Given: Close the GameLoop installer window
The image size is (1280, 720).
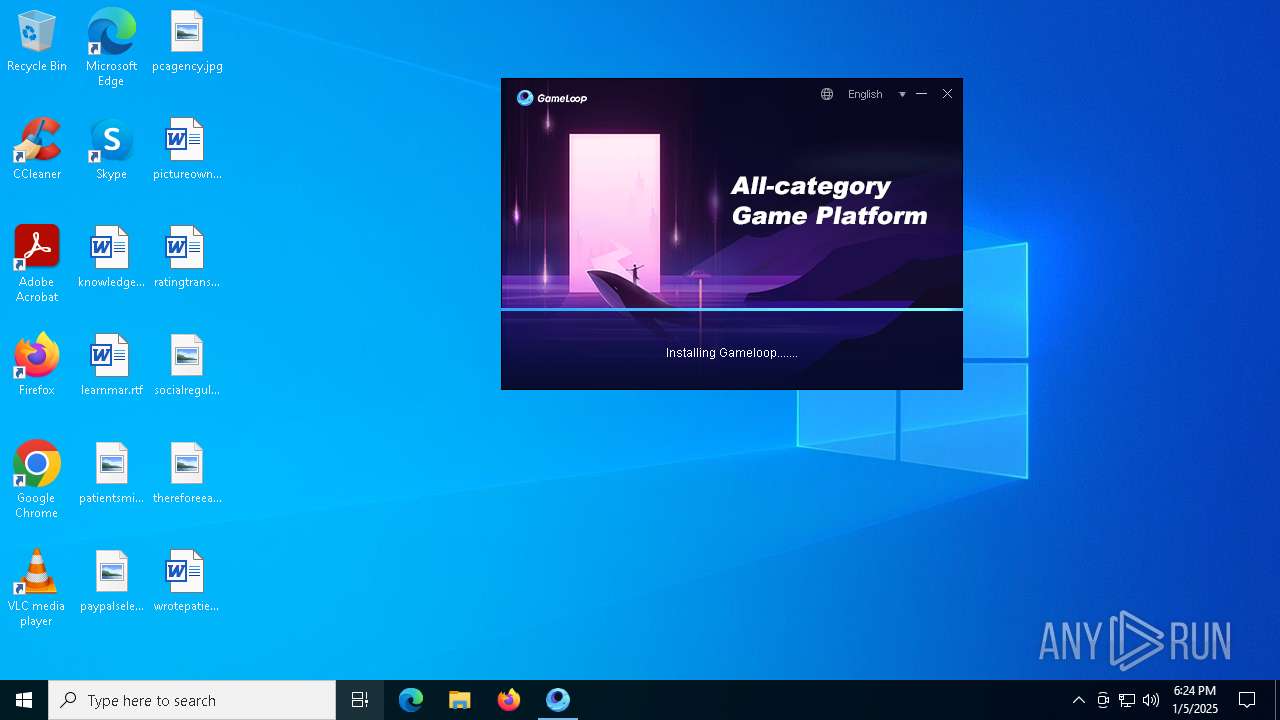Looking at the screenshot, I should [947, 94].
